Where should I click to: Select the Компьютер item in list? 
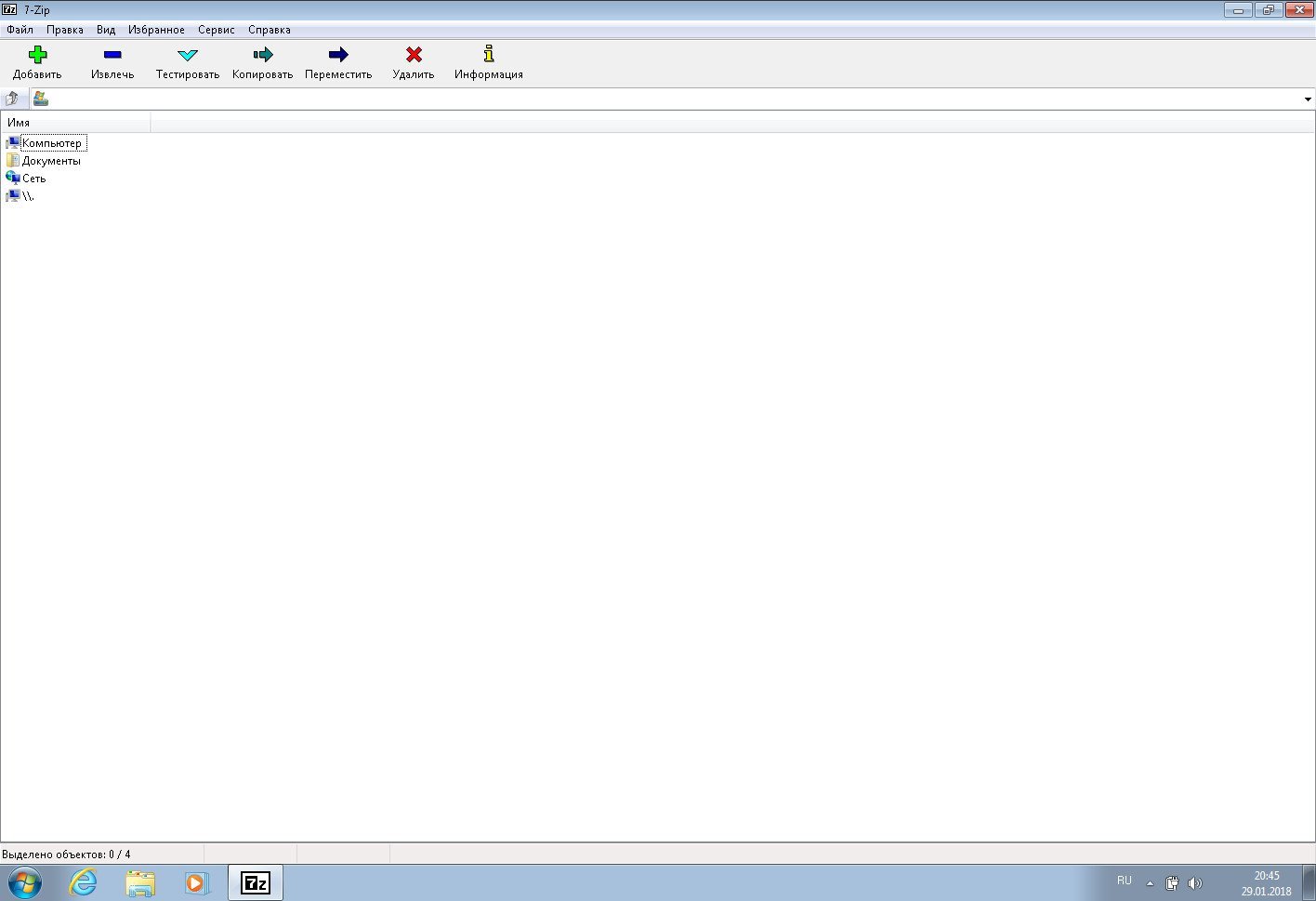[51, 143]
